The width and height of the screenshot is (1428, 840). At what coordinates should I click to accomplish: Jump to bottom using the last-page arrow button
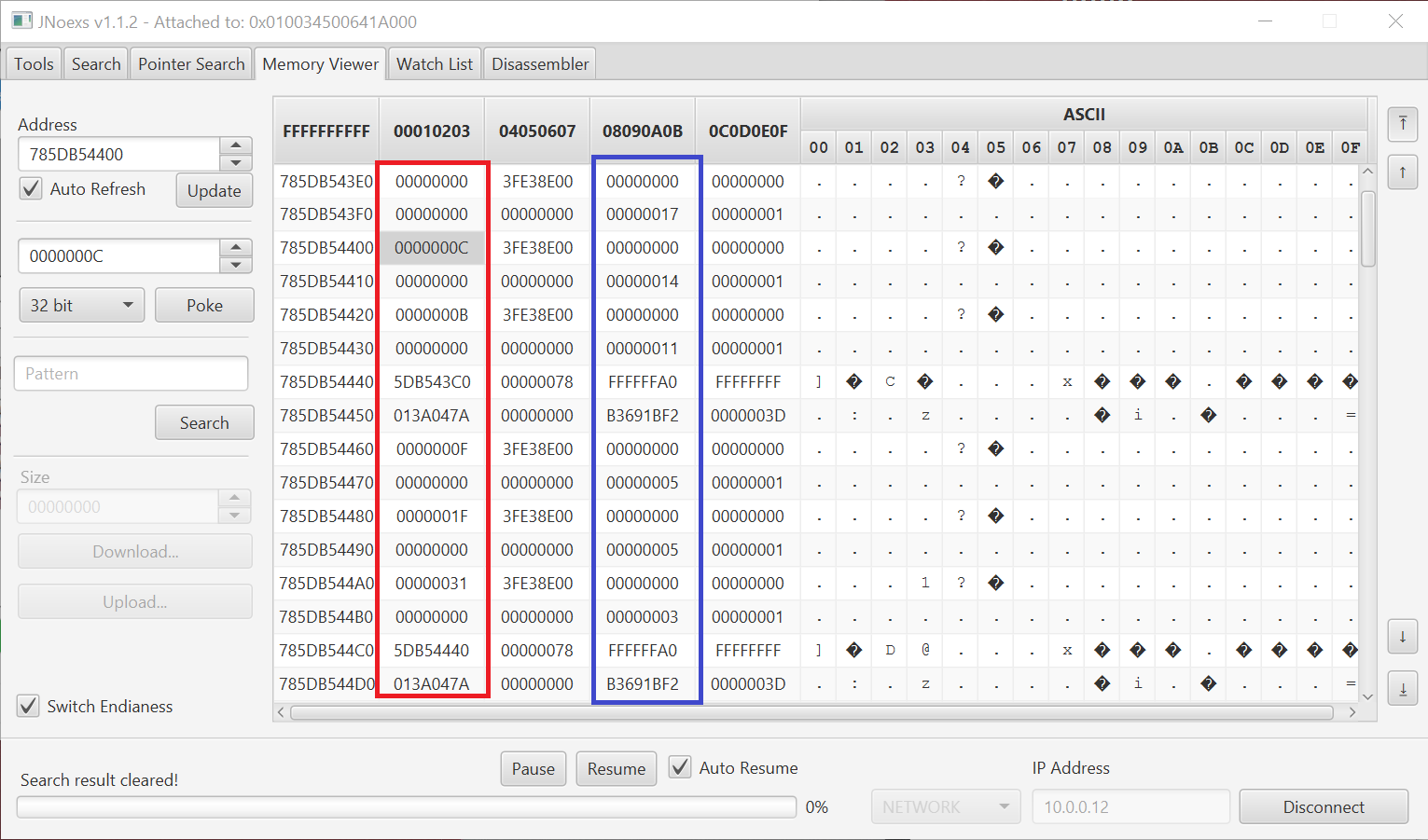[x=1402, y=689]
